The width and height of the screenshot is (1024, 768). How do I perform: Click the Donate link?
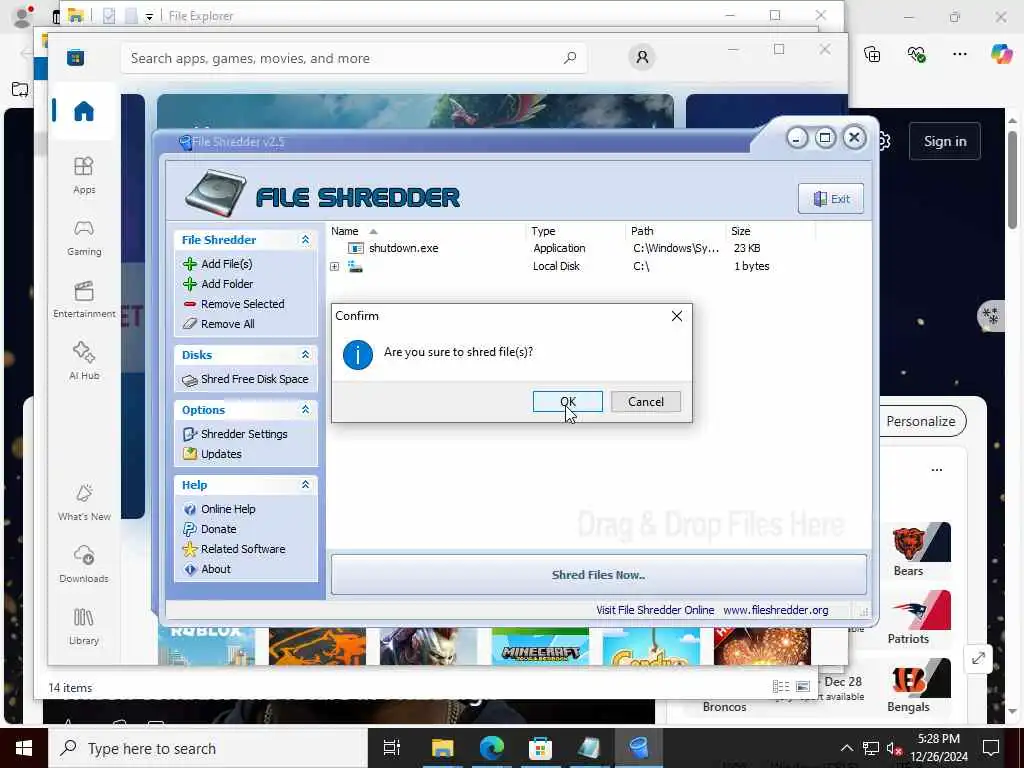(x=218, y=529)
